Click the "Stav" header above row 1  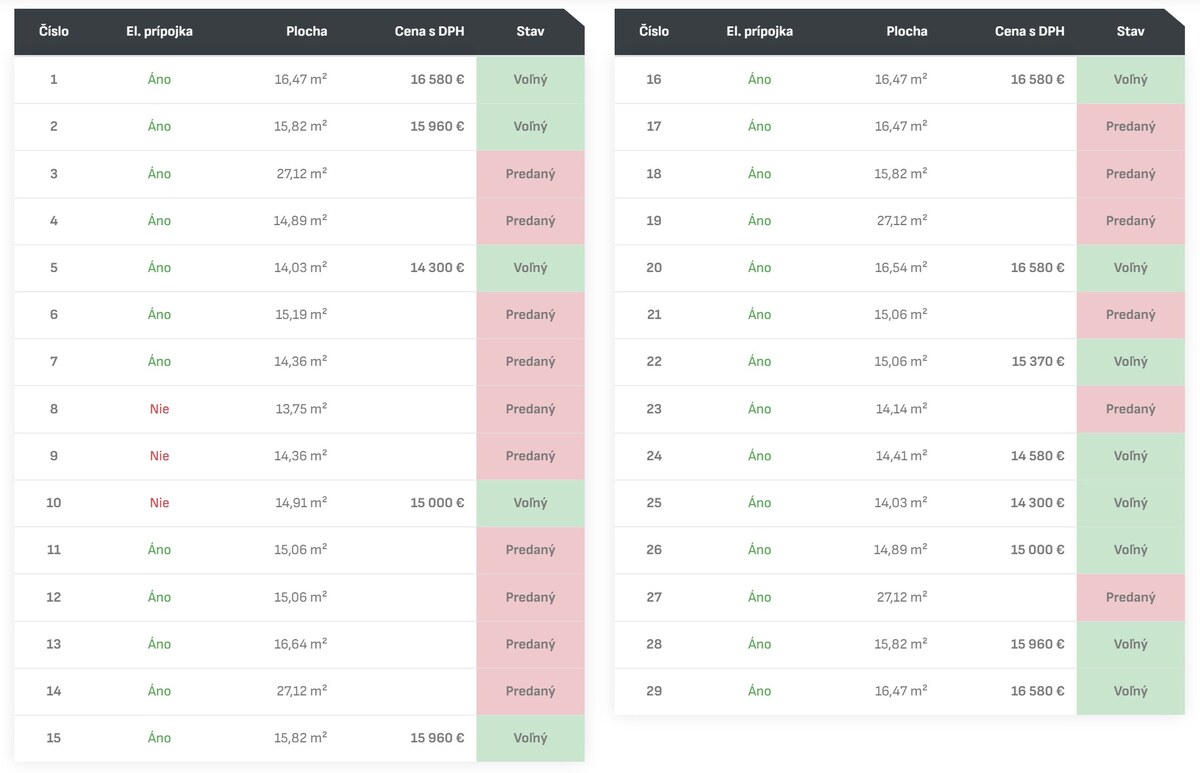(x=530, y=31)
